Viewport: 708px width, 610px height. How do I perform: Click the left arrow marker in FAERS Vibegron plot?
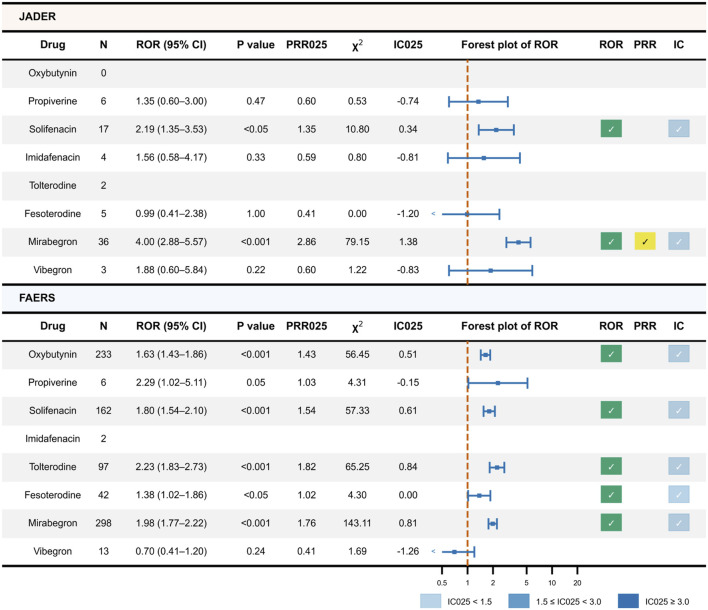coord(433,551)
